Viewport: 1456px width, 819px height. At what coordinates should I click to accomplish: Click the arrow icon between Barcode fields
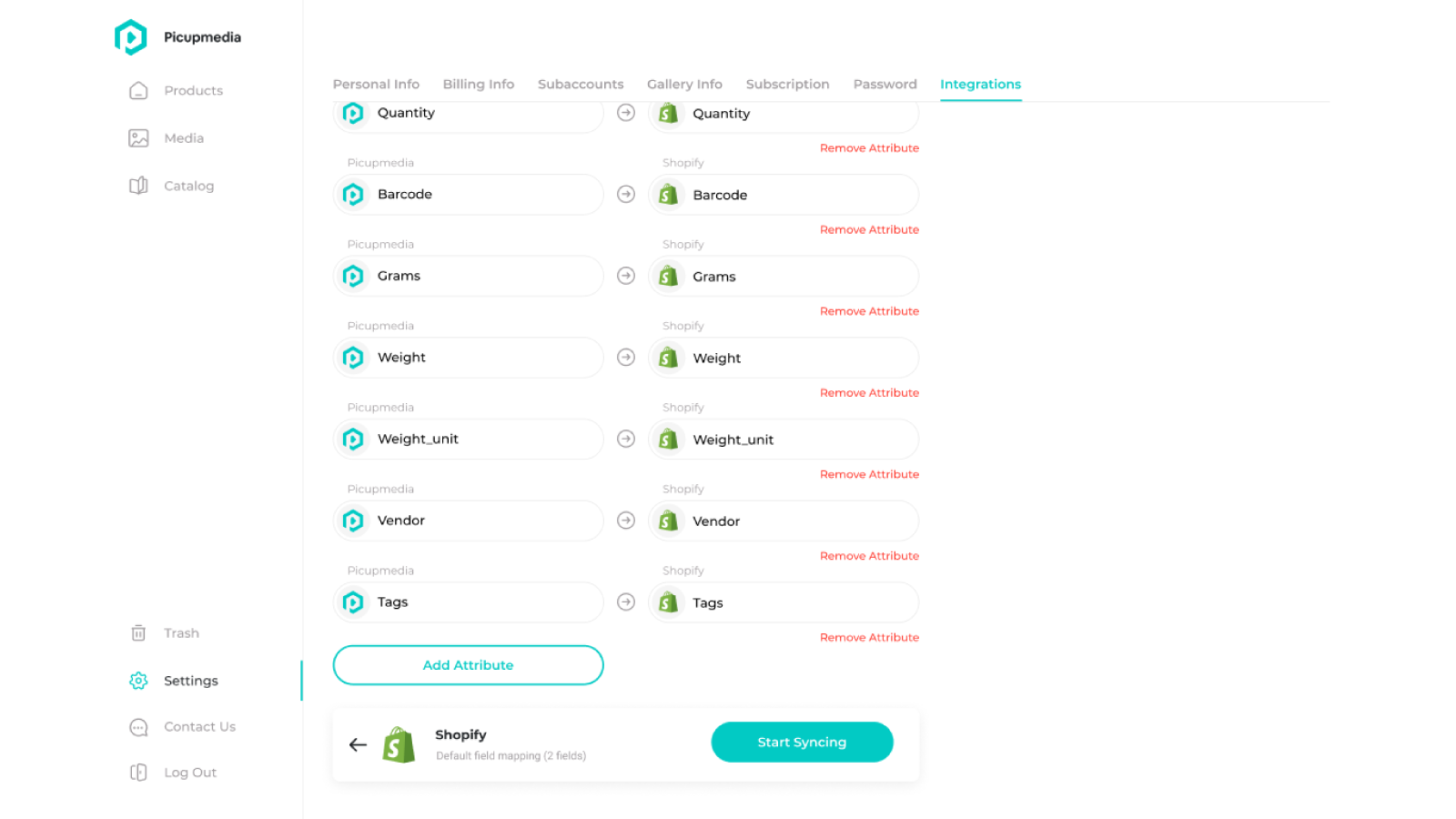tap(626, 194)
